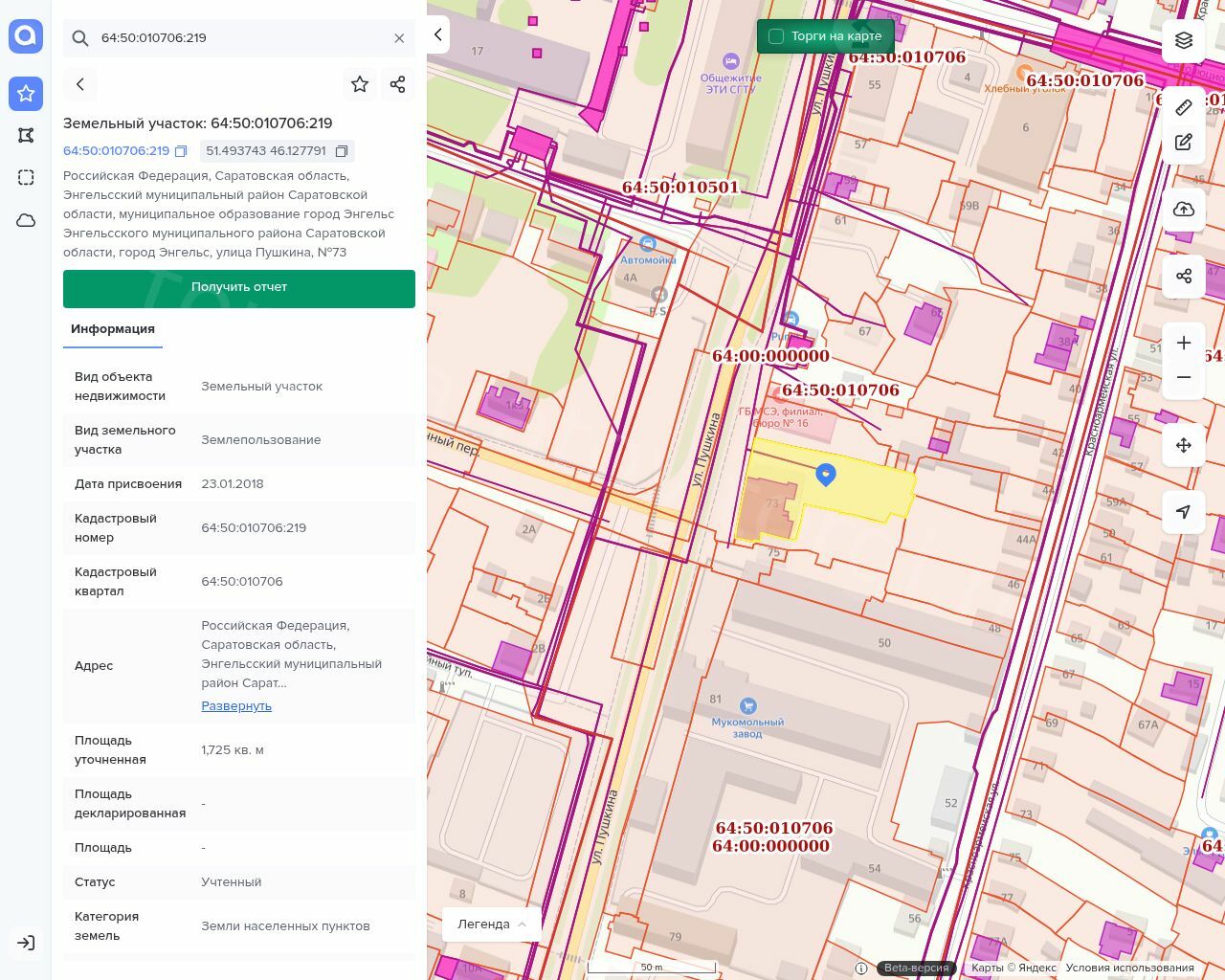Open login from sidebar bottom icon

(26, 943)
